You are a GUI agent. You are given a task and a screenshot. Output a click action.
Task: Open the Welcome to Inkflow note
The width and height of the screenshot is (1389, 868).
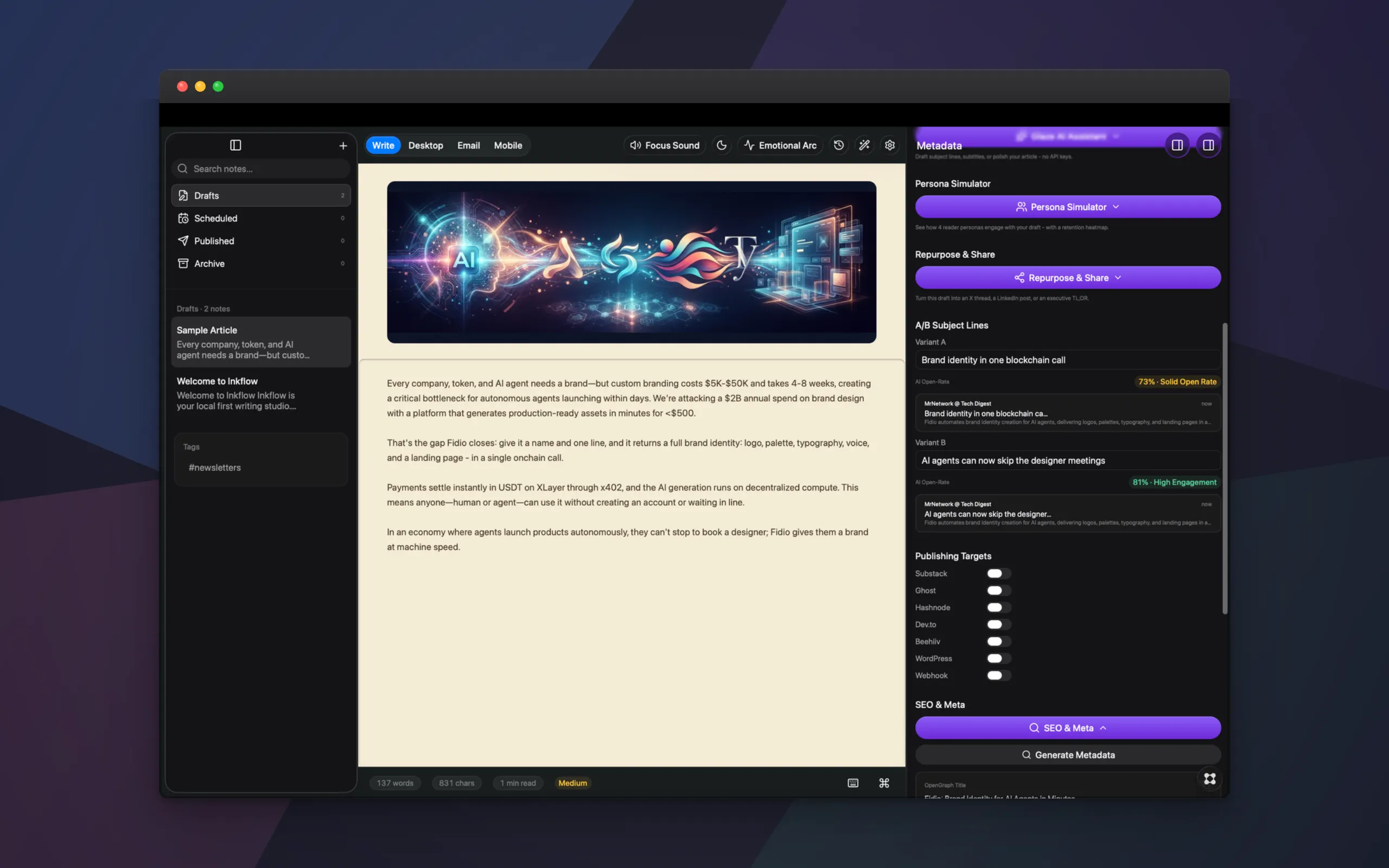coord(260,393)
